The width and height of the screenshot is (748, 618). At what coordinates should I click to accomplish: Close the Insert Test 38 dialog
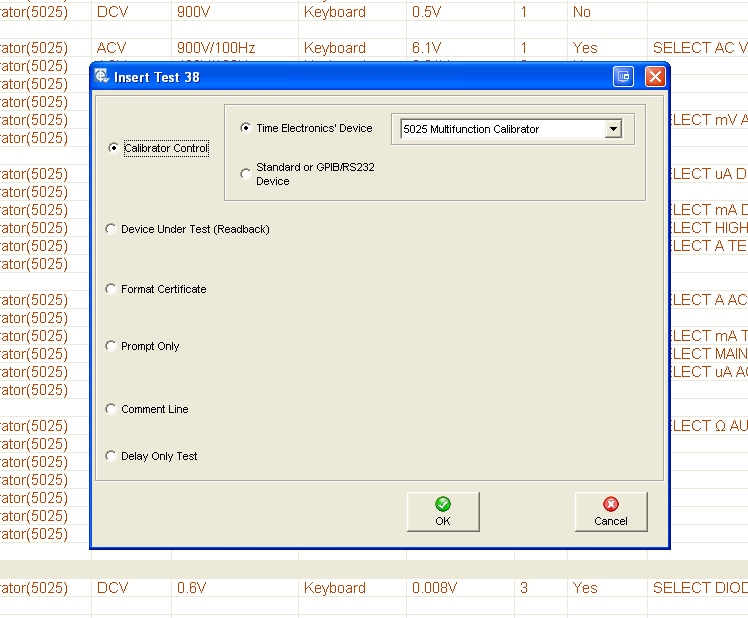click(654, 77)
